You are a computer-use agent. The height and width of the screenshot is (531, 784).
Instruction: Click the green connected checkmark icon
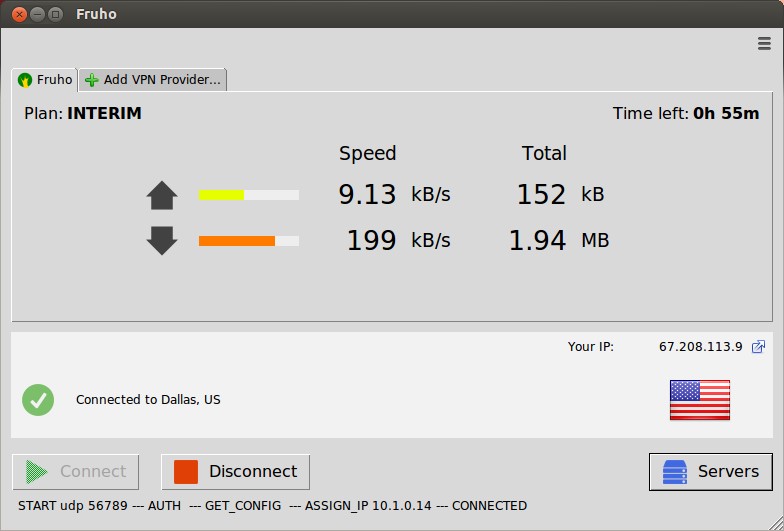coord(38,400)
